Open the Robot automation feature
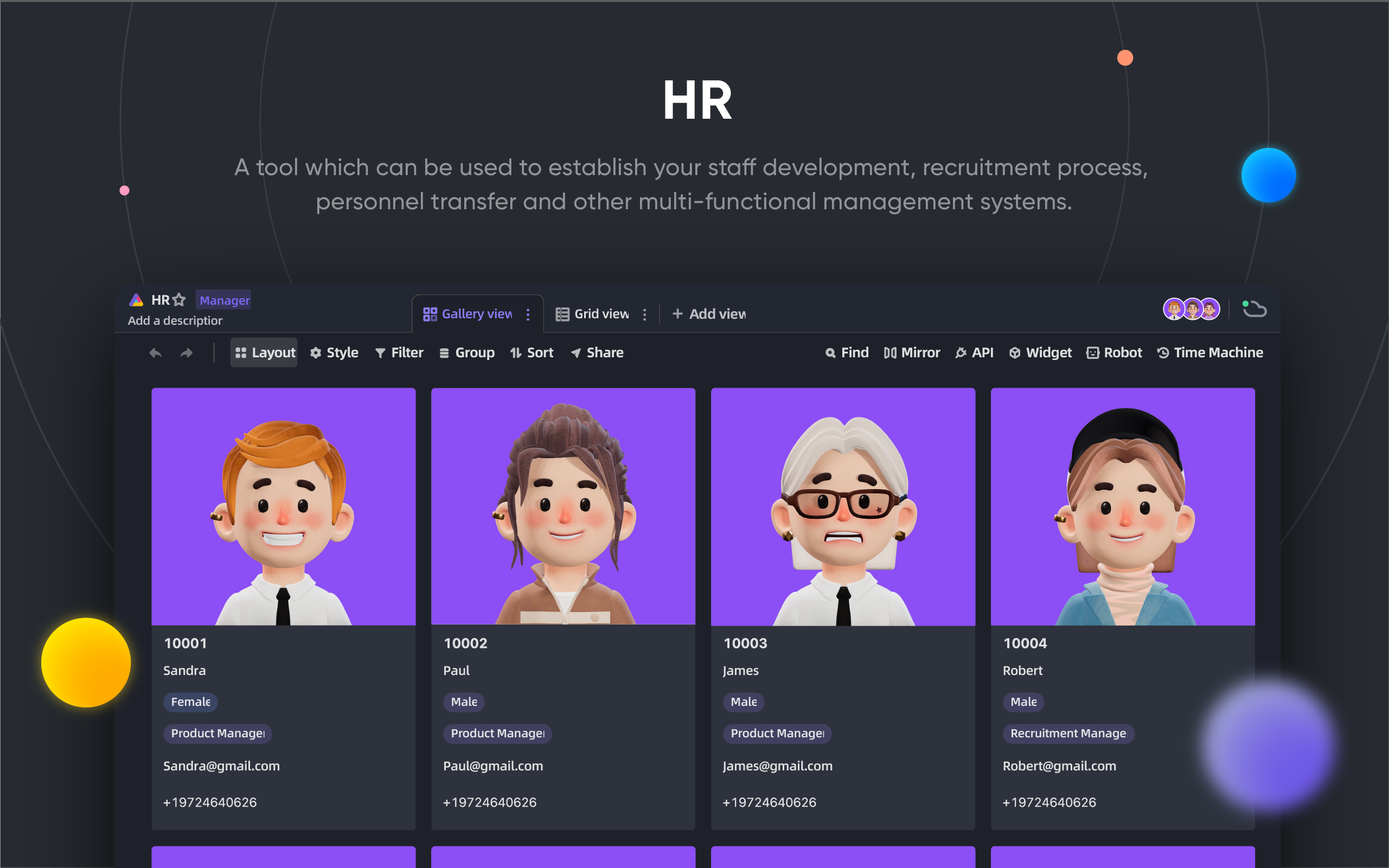1389x868 pixels. 1113,352
